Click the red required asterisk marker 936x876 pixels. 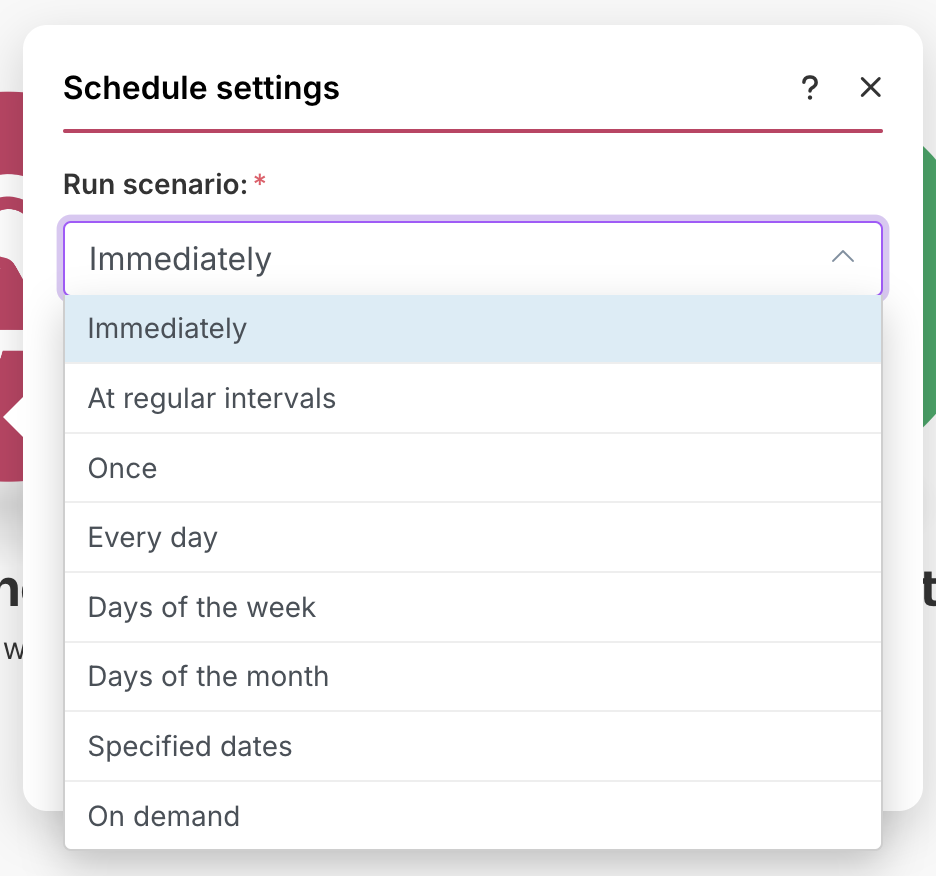tap(260, 182)
